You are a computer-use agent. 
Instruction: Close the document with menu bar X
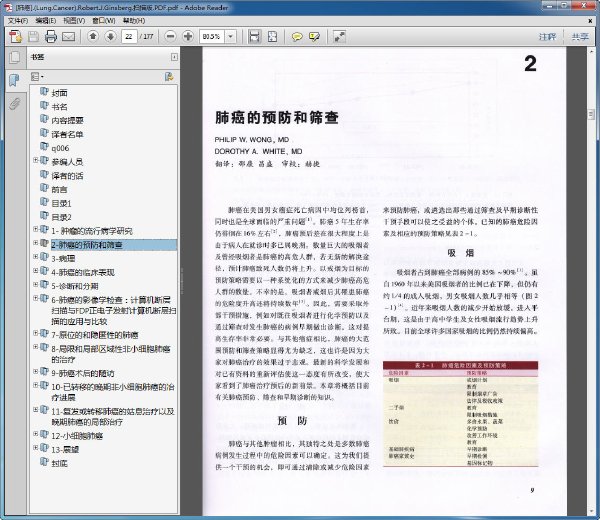(x=590, y=21)
